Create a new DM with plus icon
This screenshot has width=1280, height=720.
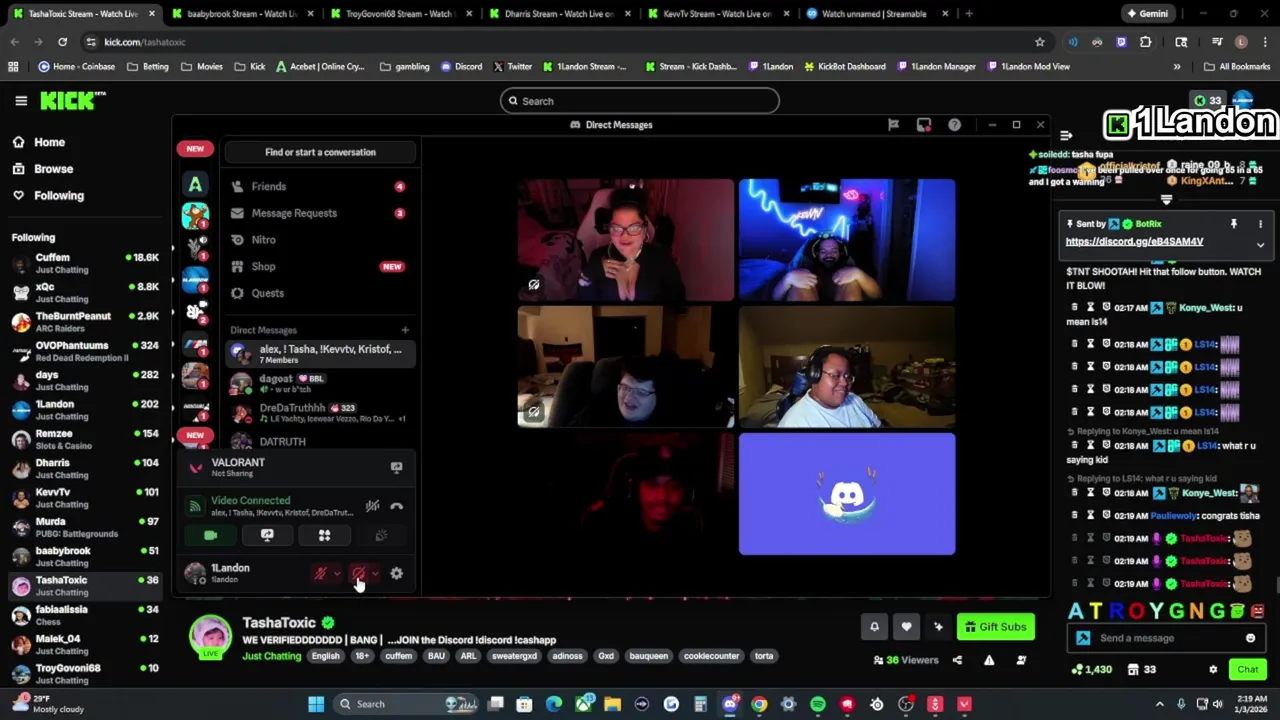tap(405, 330)
